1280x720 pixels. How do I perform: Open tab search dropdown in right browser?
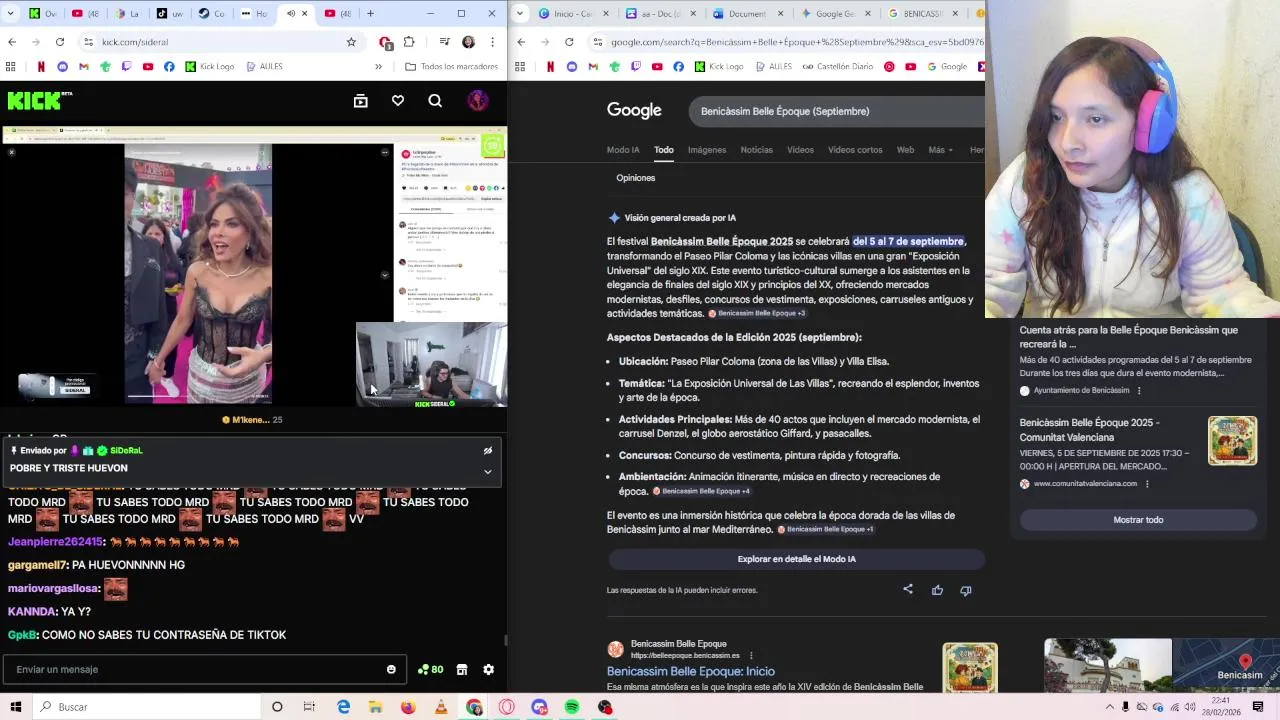tap(520, 13)
